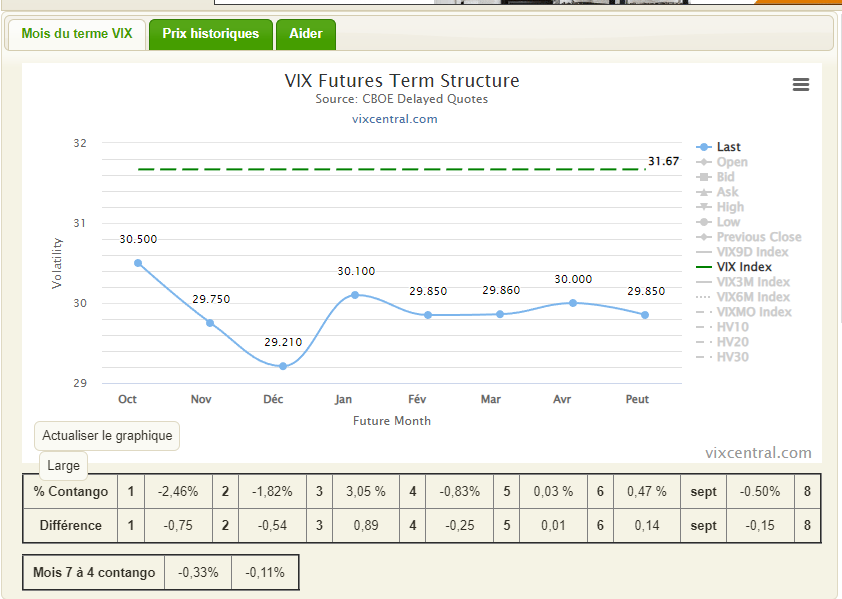Viewport: 842px width, 599px height.
Task: Show Previous Close series in legend
Action: click(x=749, y=237)
